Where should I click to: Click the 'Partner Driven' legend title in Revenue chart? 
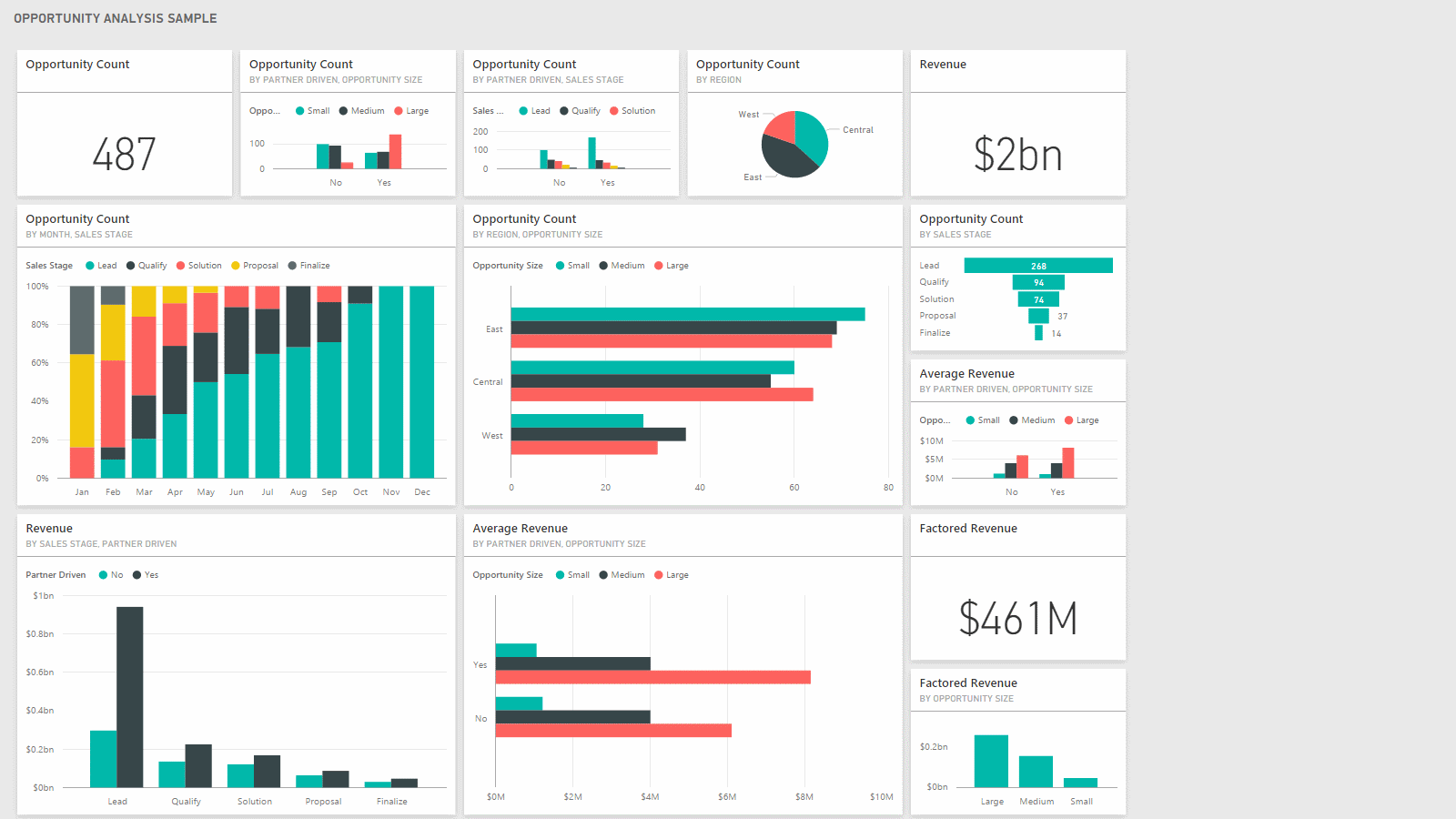56,575
